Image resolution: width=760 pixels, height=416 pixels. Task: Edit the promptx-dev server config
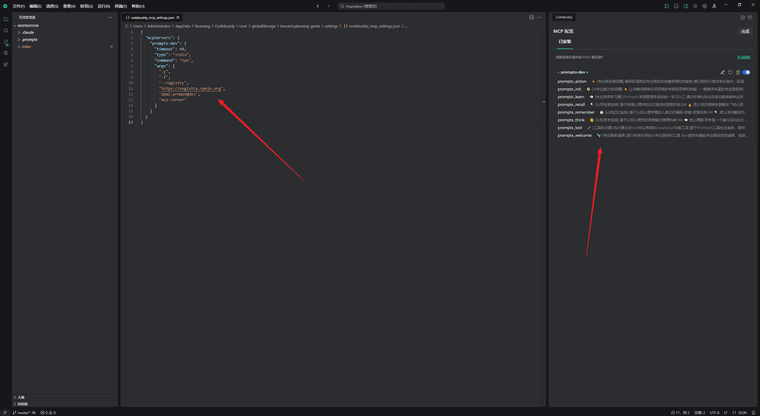pyautogui.click(x=722, y=72)
